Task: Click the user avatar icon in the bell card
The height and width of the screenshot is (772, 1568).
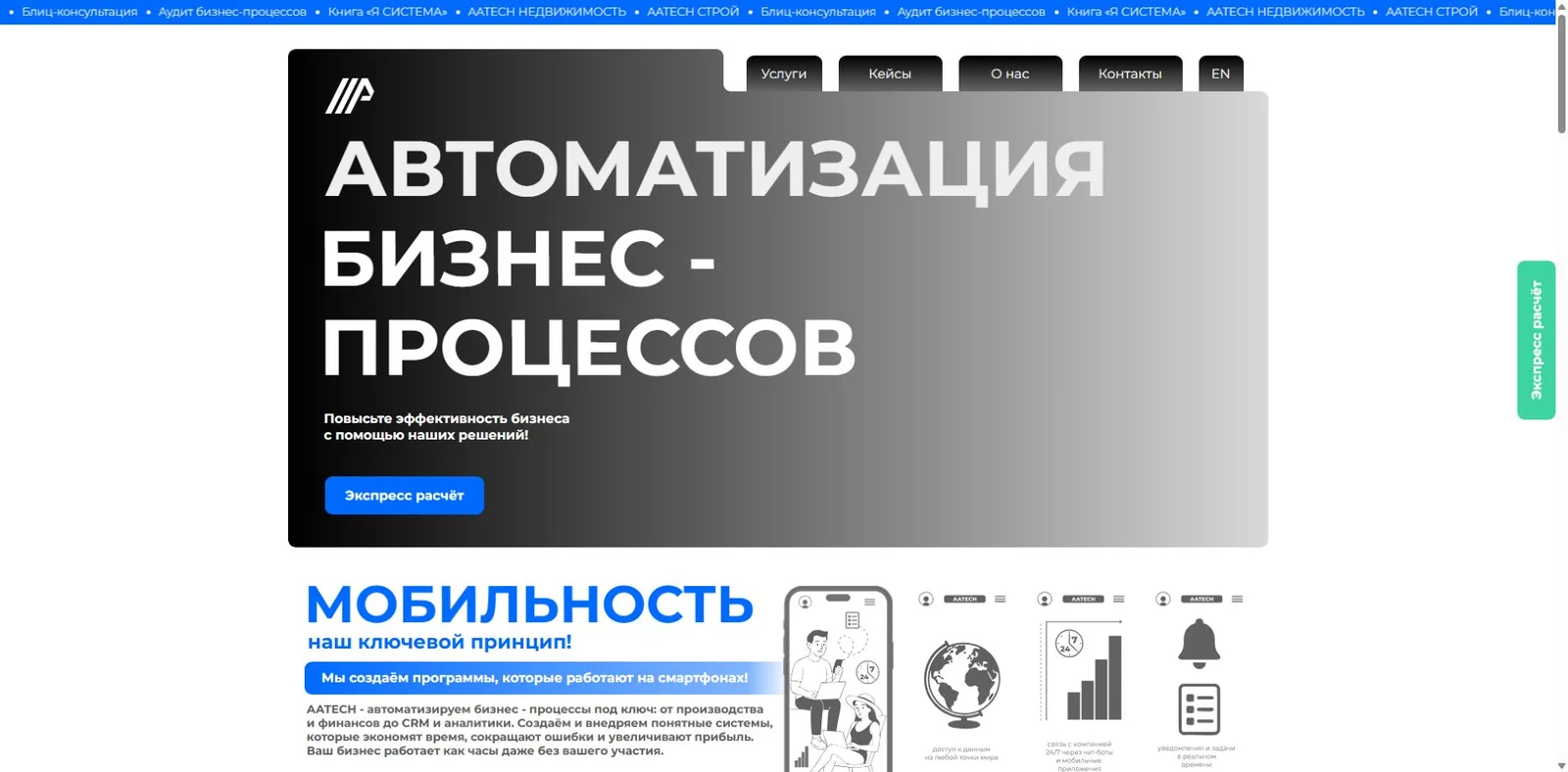Action: 1163,599
